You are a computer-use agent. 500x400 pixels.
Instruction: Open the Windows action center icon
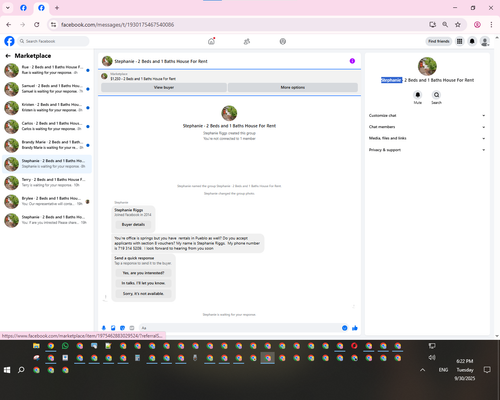tap(487, 370)
